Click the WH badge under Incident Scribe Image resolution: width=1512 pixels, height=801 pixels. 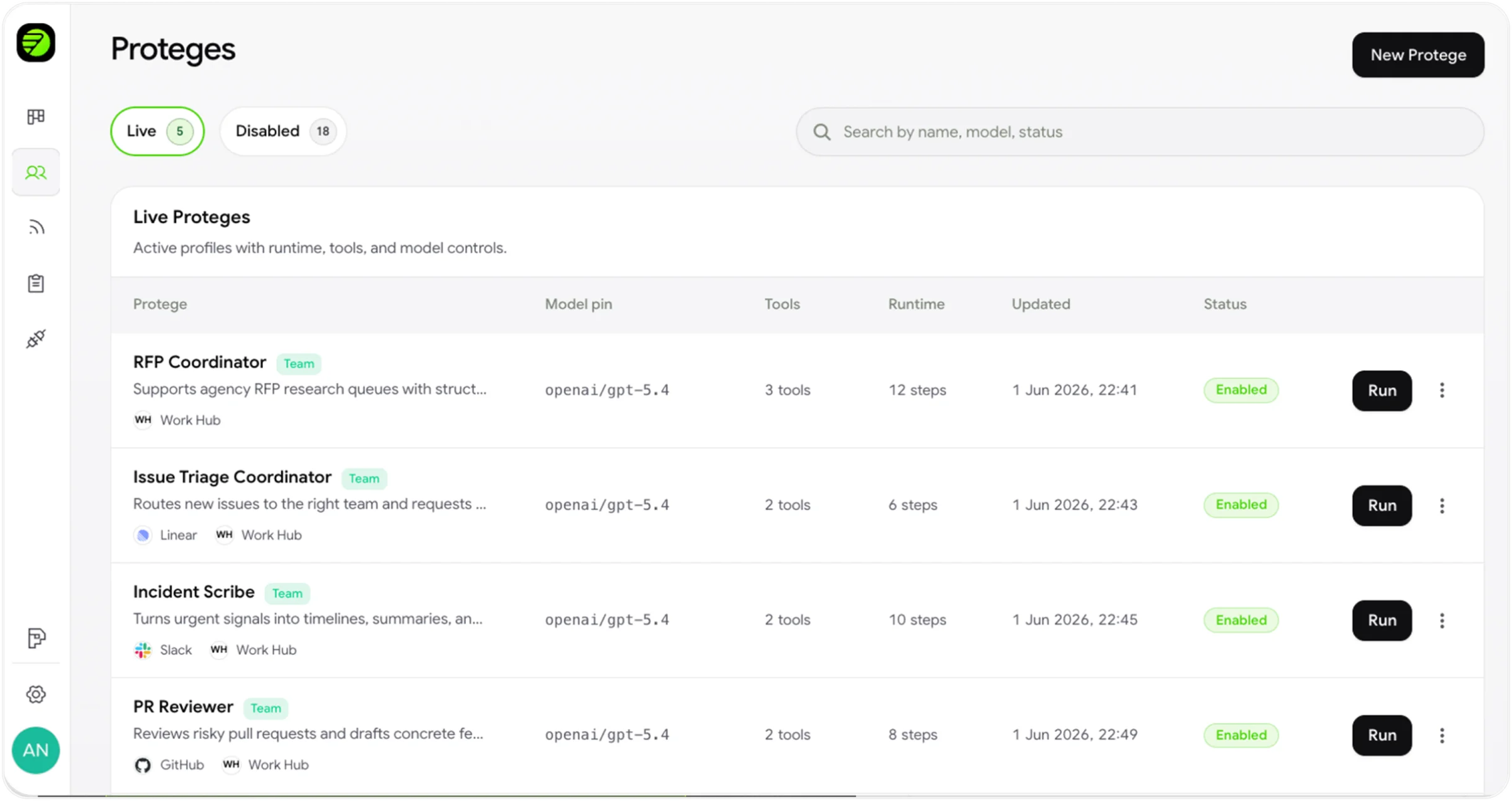(219, 650)
